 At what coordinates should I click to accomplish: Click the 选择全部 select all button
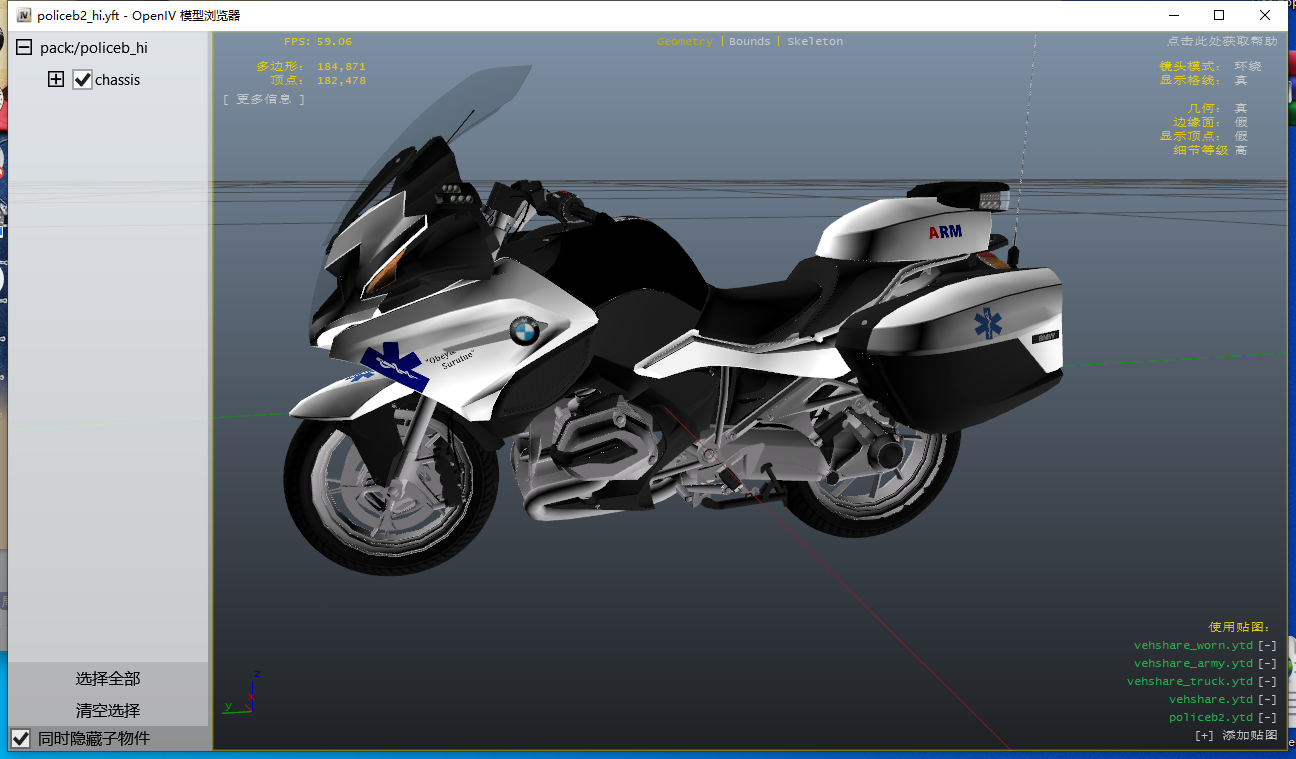tap(108, 679)
